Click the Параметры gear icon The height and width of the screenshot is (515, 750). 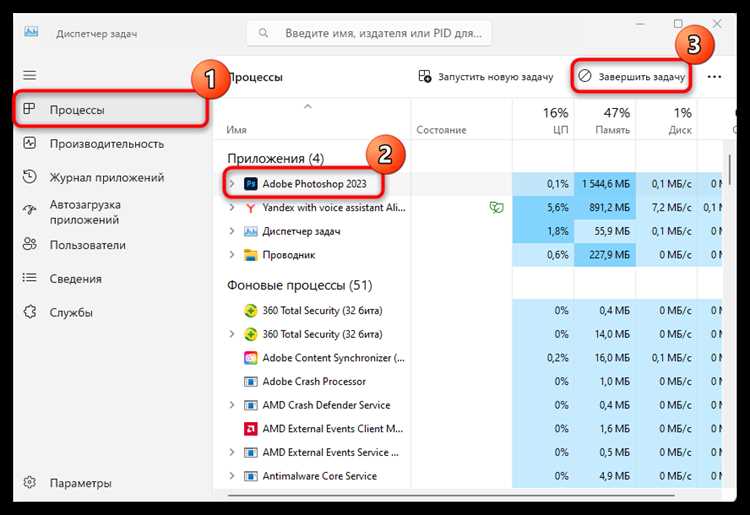click(30, 482)
